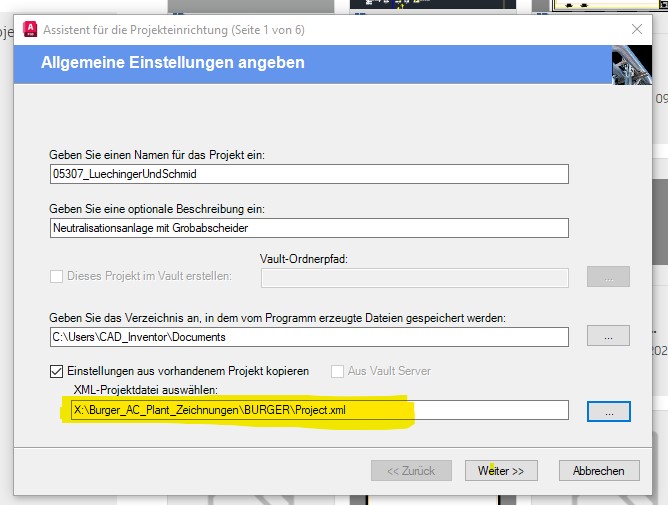Proceed with the 'Weiter >>' button
Image resolution: width=668 pixels, height=505 pixels.
pyautogui.click(x=501, y=470)
